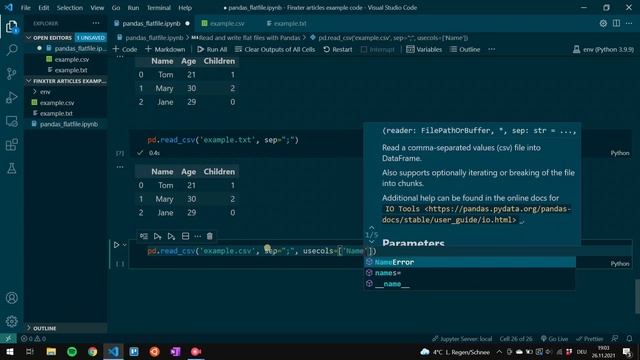
Task: Open the Accounts menu icon
Action: click(11, 298)
